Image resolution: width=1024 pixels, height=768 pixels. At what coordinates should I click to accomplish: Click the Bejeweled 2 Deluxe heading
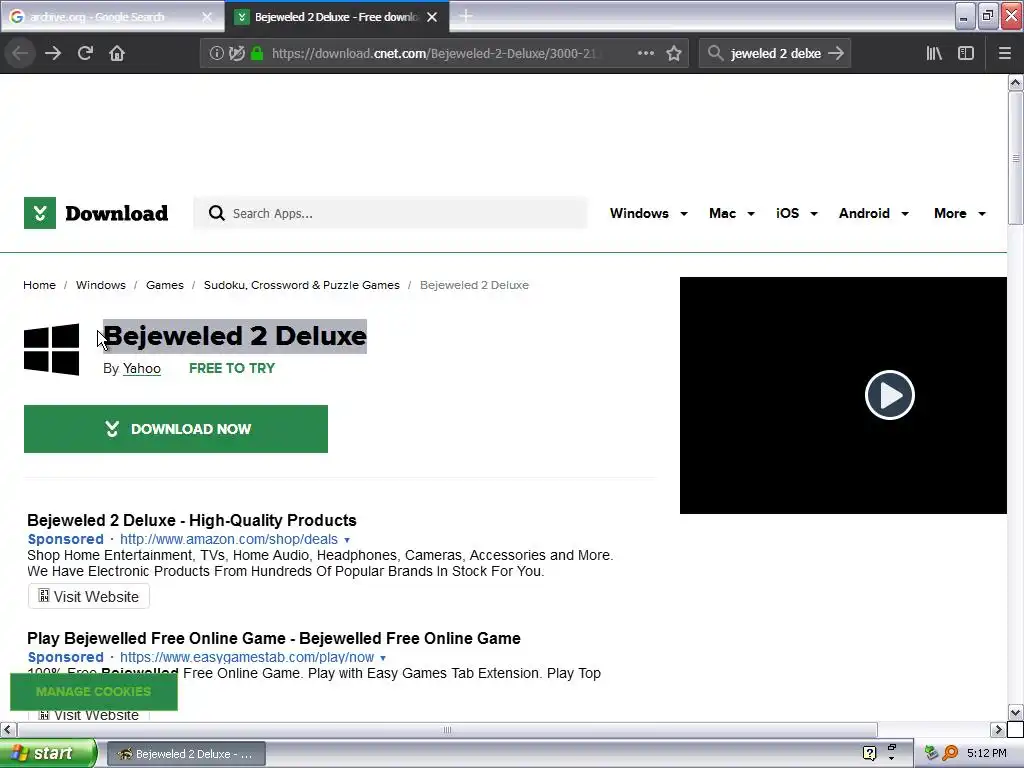click(235, 336)
